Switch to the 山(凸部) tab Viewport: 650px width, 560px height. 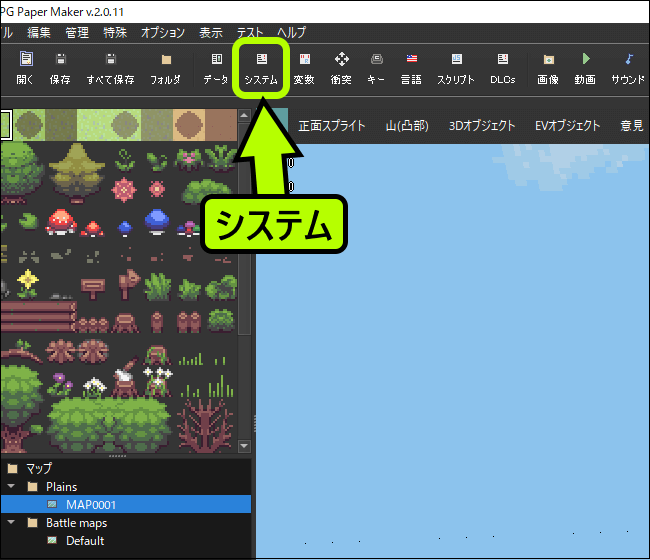[x=406, y=126]
